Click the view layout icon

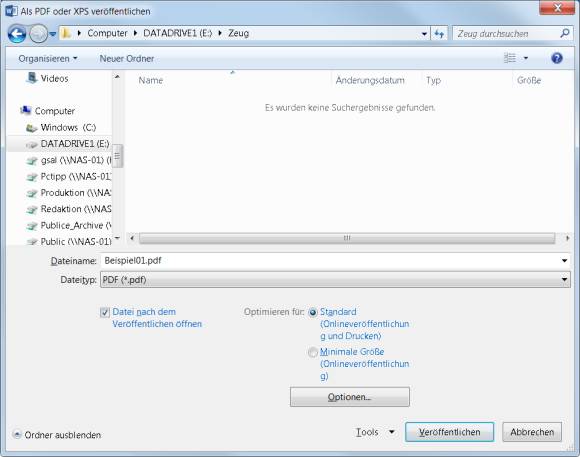tap(510, 58)
